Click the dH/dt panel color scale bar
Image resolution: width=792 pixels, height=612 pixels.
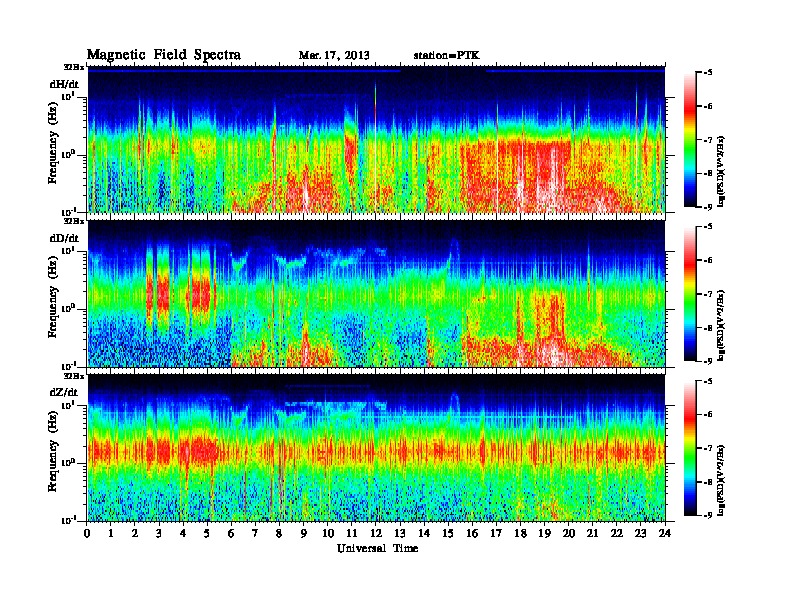click(x=690, y=139)
